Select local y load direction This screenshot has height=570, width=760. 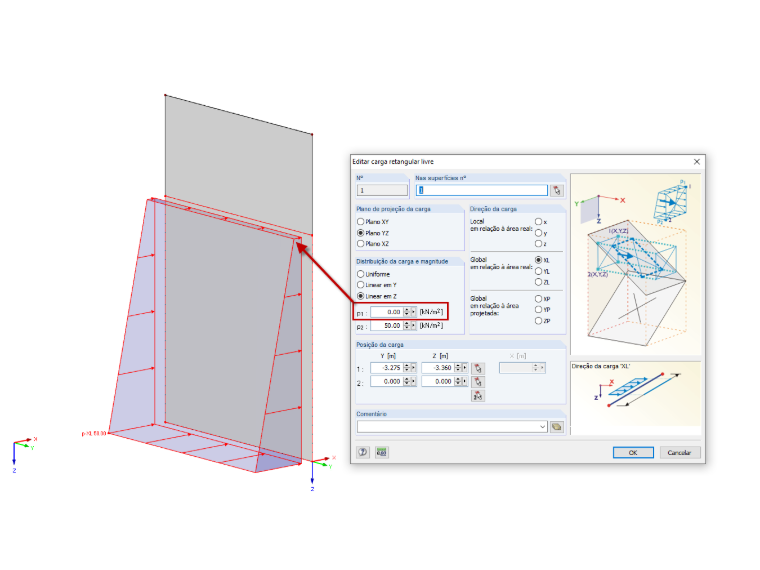coord(538,233)
